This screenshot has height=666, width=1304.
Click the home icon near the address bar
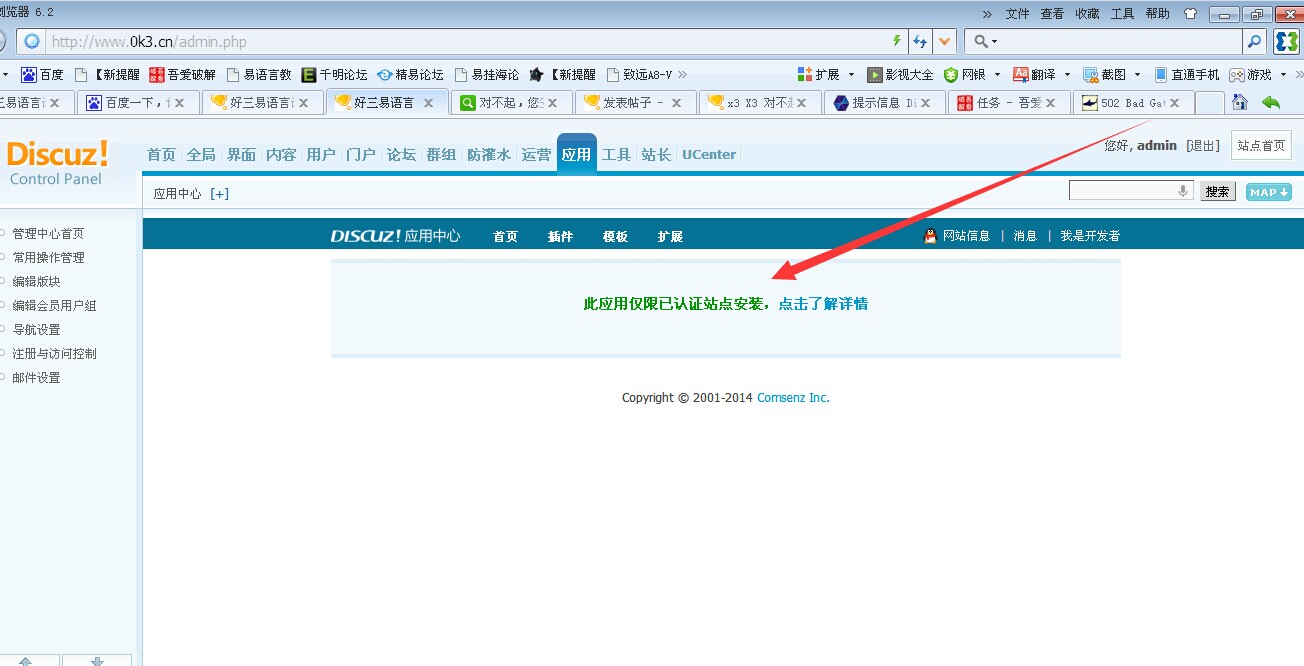(1240, 102)
